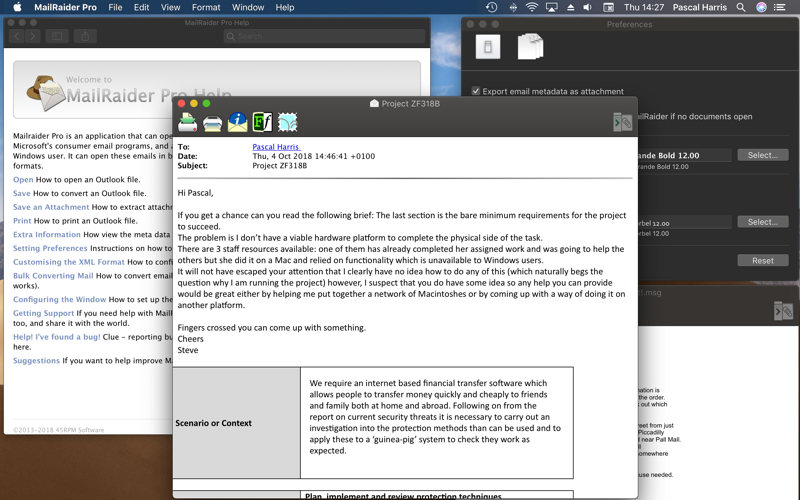Image resolution: width=800 pixels, height=500 pixels.
Task: Open 'Configuring the Window' help link
Action: (60, 299)
